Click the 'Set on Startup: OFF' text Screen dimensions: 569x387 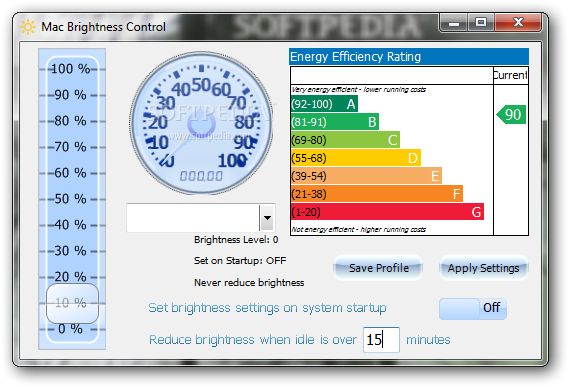tap(240, 261)
